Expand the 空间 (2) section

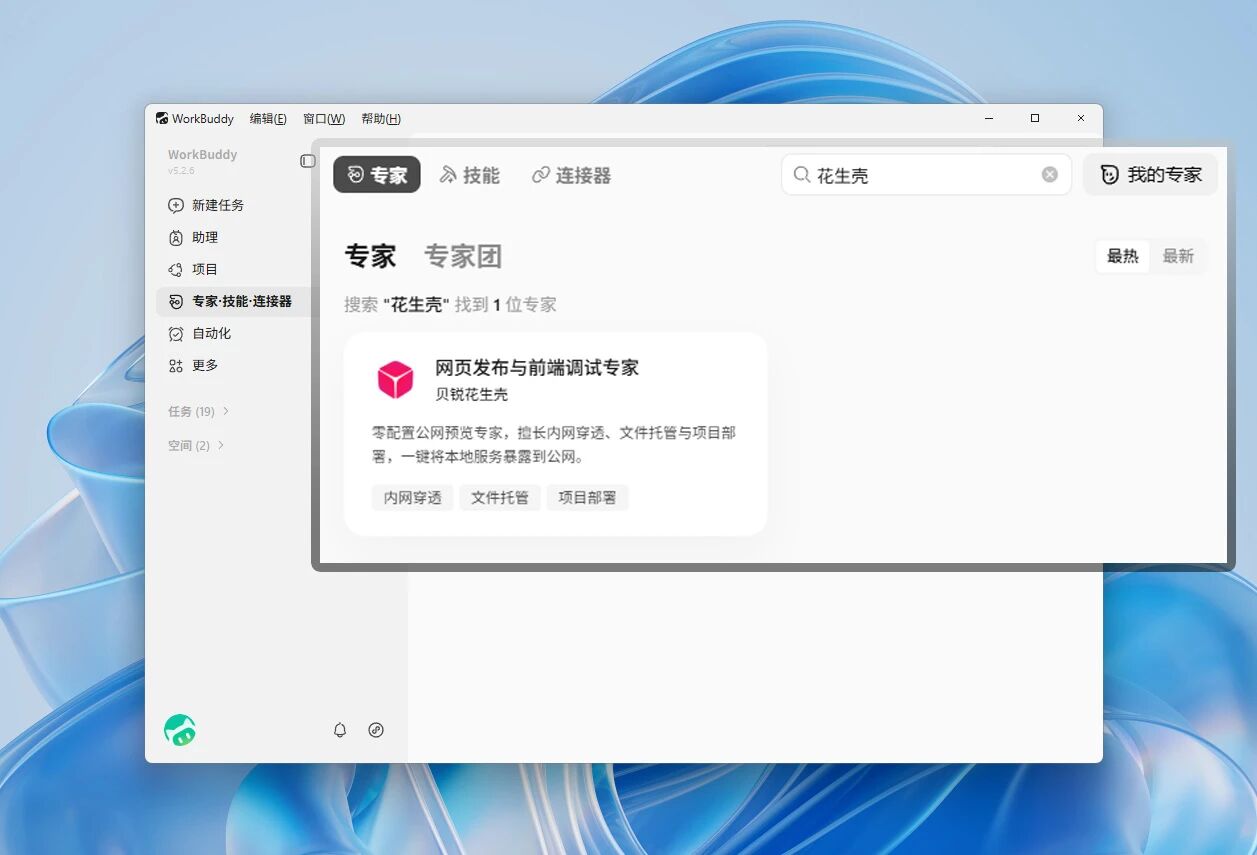pyautogui.click(x=196, y=445)
